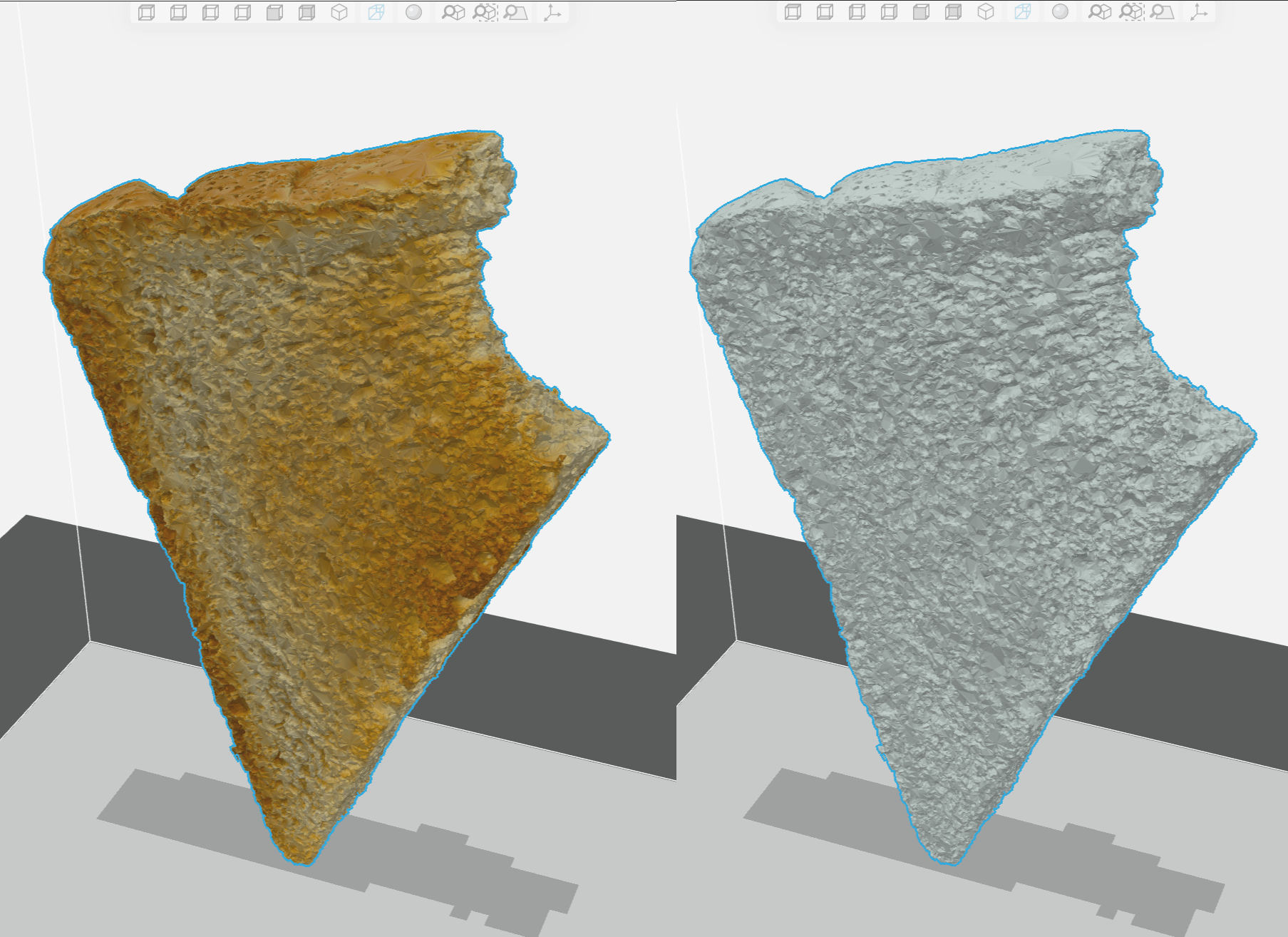Click the first cube view icon in left viewport toolbar
The height and width of the screenshot is (937, 1288).
[146, 12]
